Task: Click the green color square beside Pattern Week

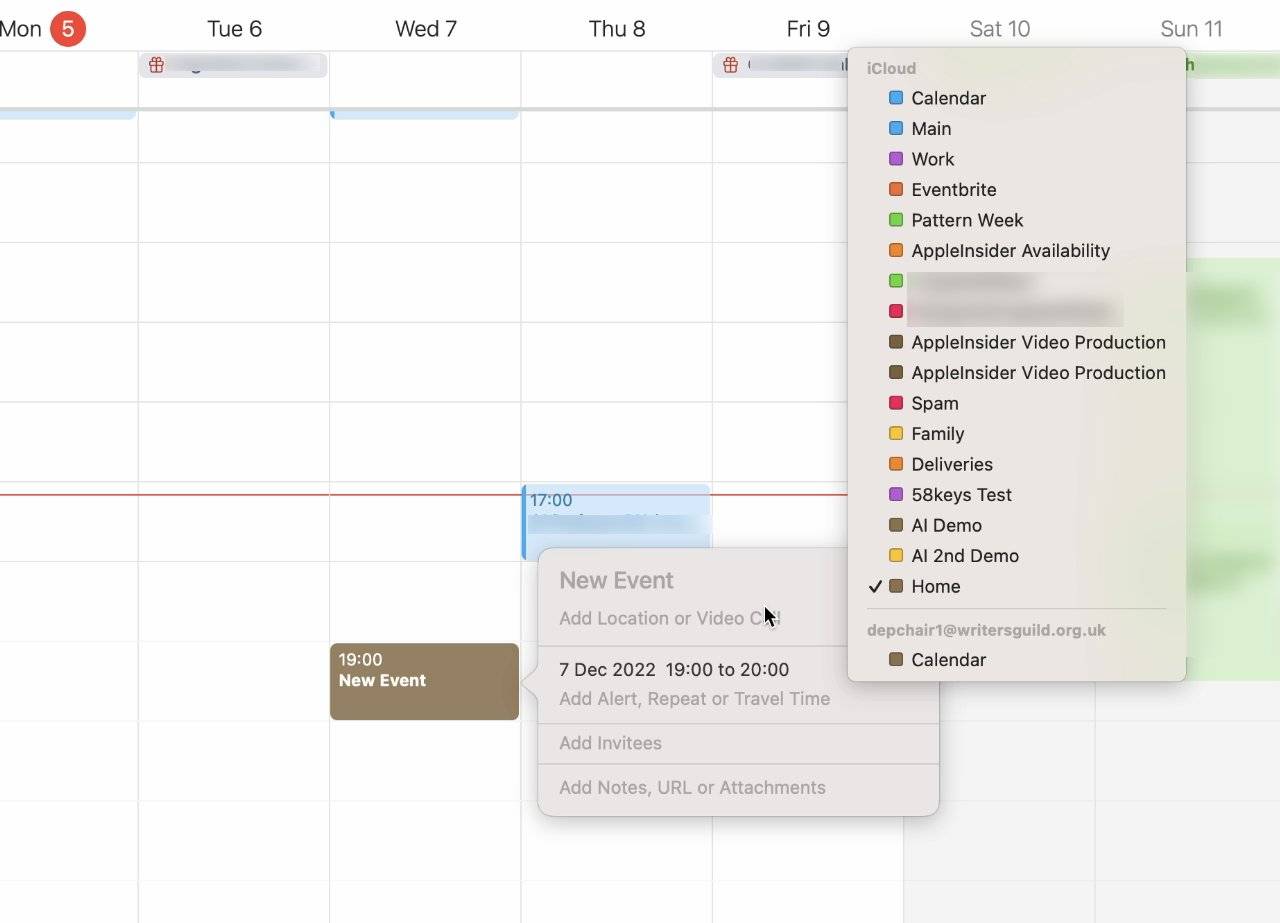Action: coord(894,220)
